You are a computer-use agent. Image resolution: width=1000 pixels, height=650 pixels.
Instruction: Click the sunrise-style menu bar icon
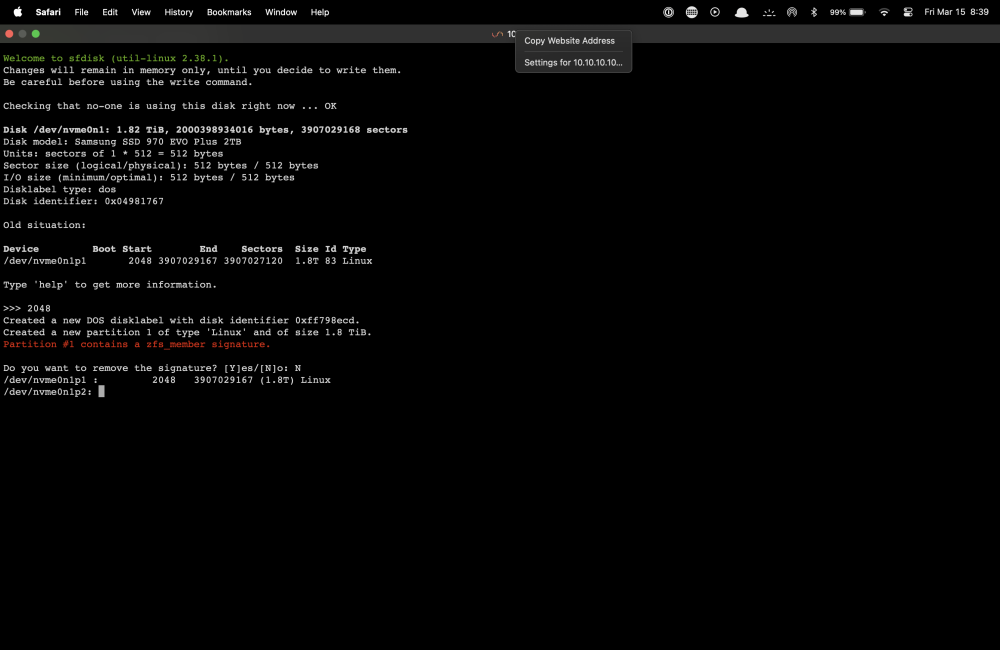point(768,12)
